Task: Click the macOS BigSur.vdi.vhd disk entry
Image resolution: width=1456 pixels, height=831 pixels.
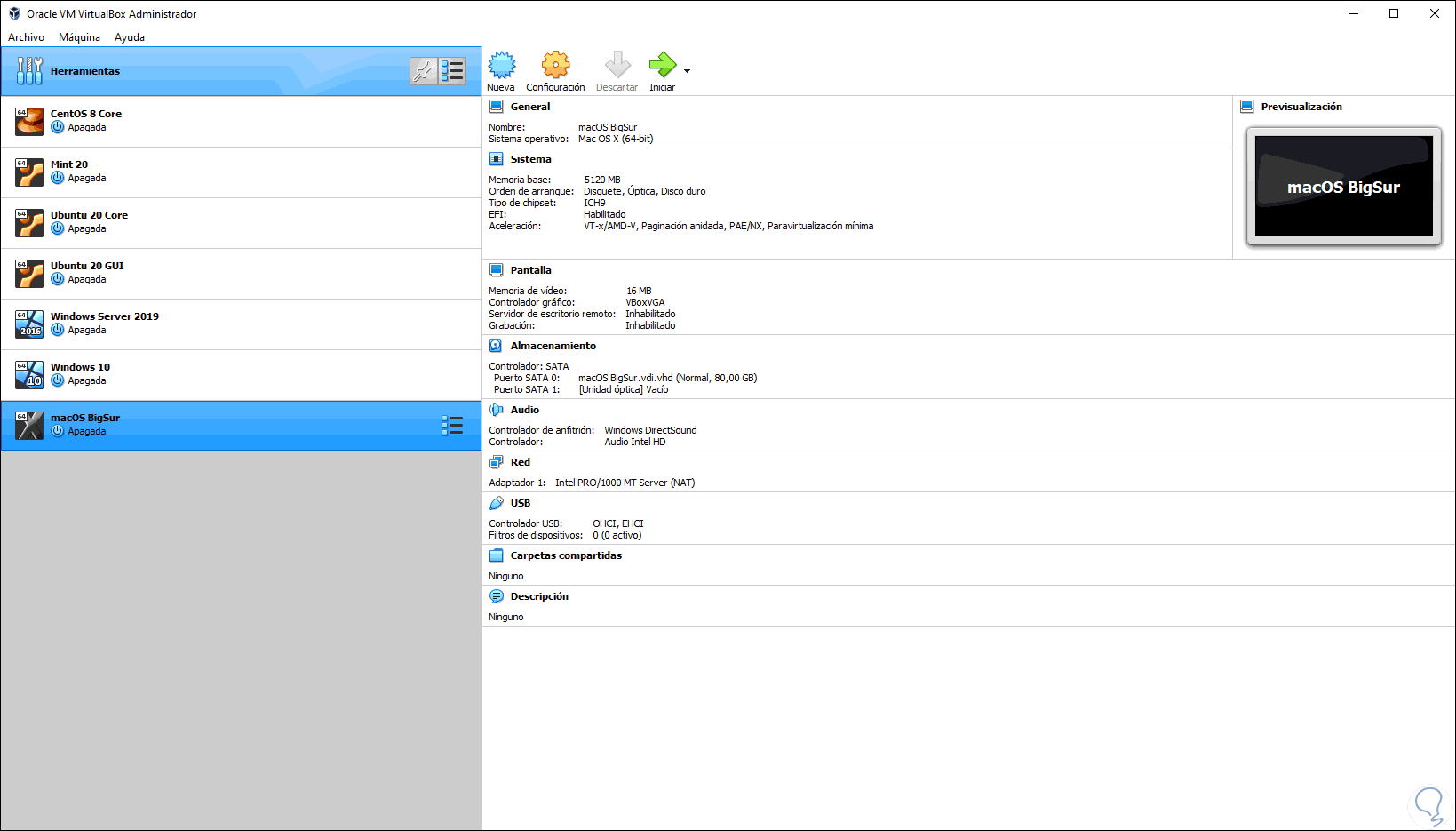Action: tap(667, 378)
